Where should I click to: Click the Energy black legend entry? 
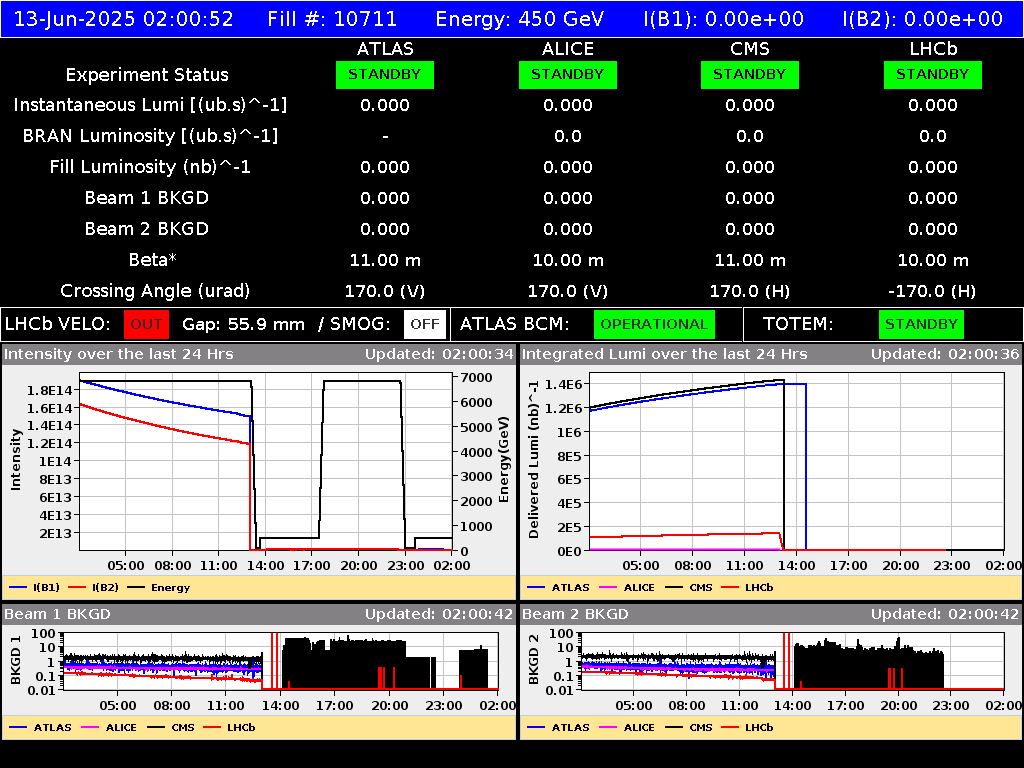159,588
